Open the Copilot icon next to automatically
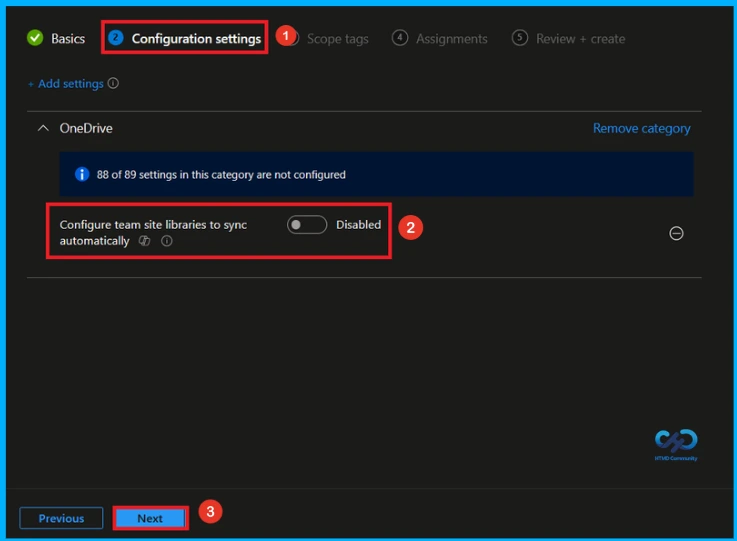Viewport: 737px width, 541px height. [144, 241]
